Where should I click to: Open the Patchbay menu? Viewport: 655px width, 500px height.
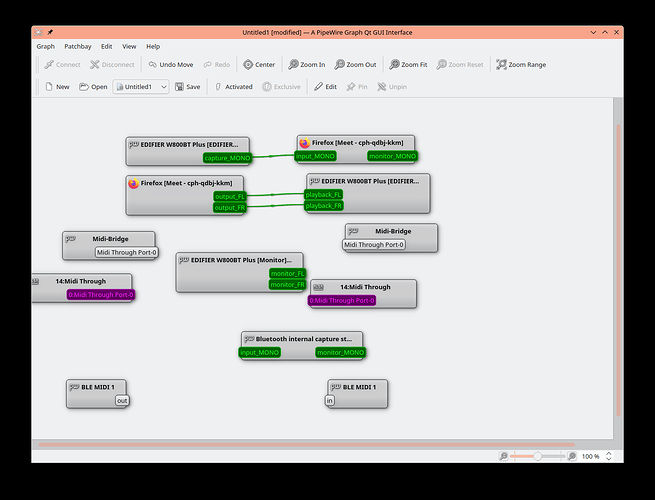pos(78,46)
